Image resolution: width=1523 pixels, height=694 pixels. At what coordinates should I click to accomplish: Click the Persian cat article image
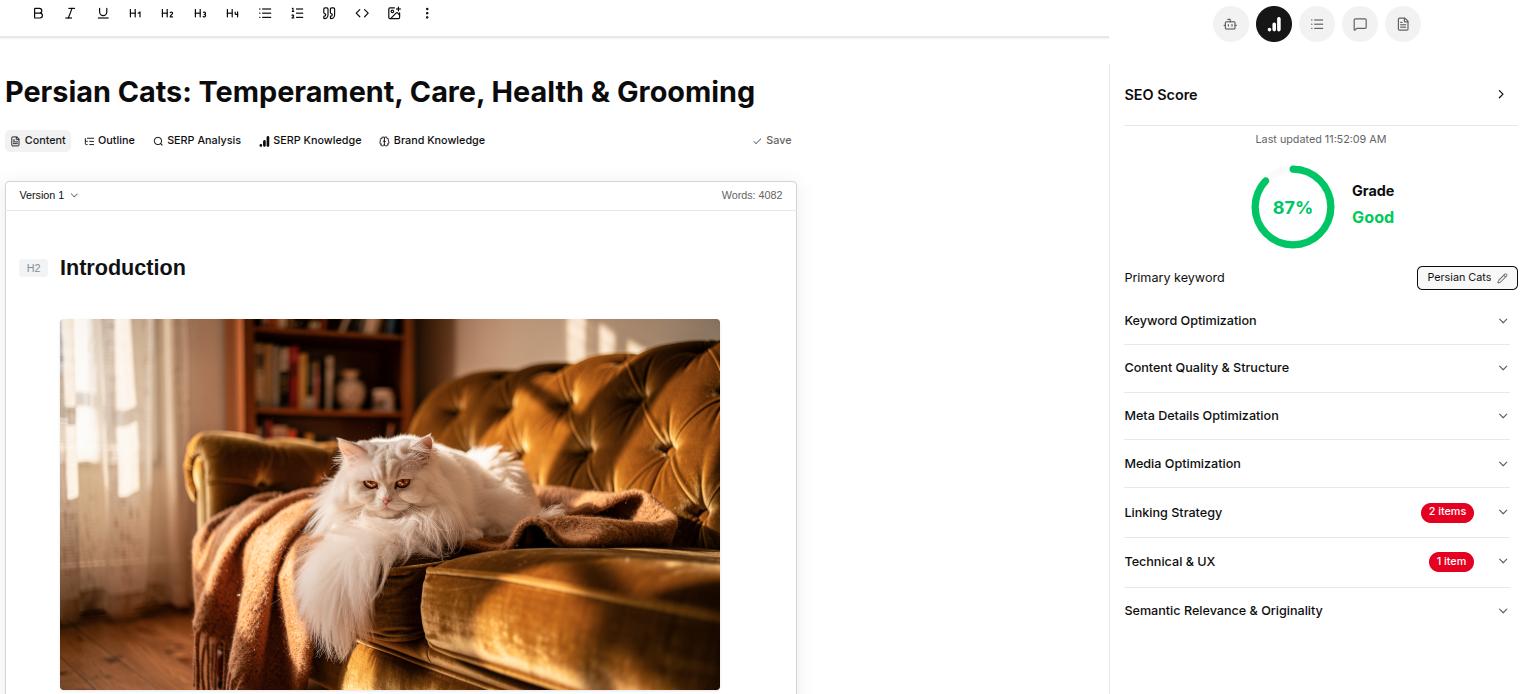[x=390, y=504]
